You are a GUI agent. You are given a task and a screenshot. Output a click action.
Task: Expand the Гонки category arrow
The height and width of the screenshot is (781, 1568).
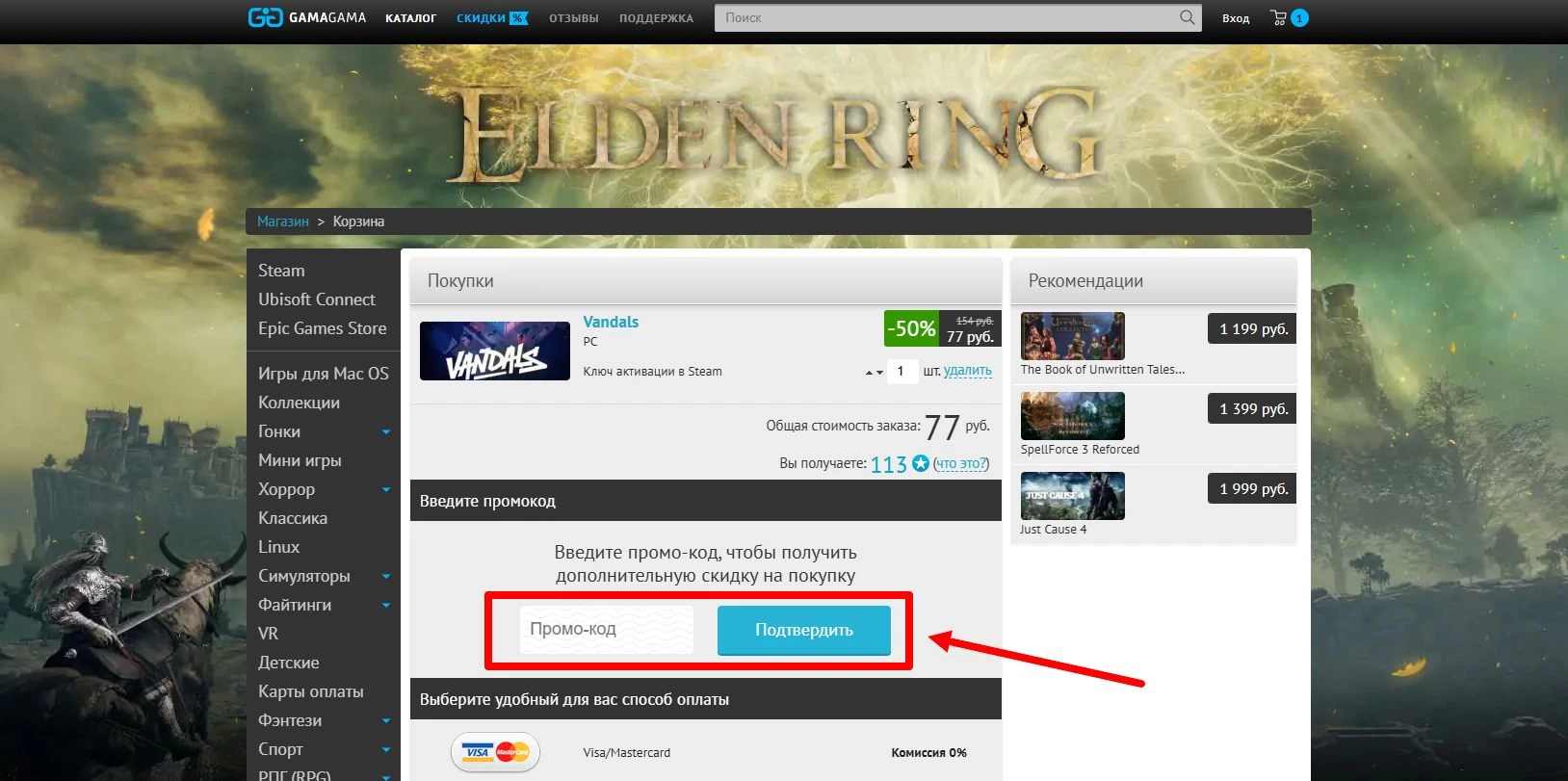point(386,431)
